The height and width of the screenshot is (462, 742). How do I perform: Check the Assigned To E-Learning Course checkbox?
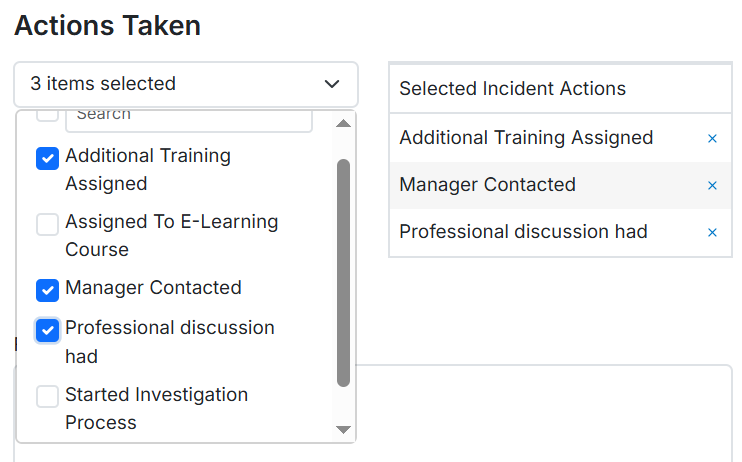point(47,224)
